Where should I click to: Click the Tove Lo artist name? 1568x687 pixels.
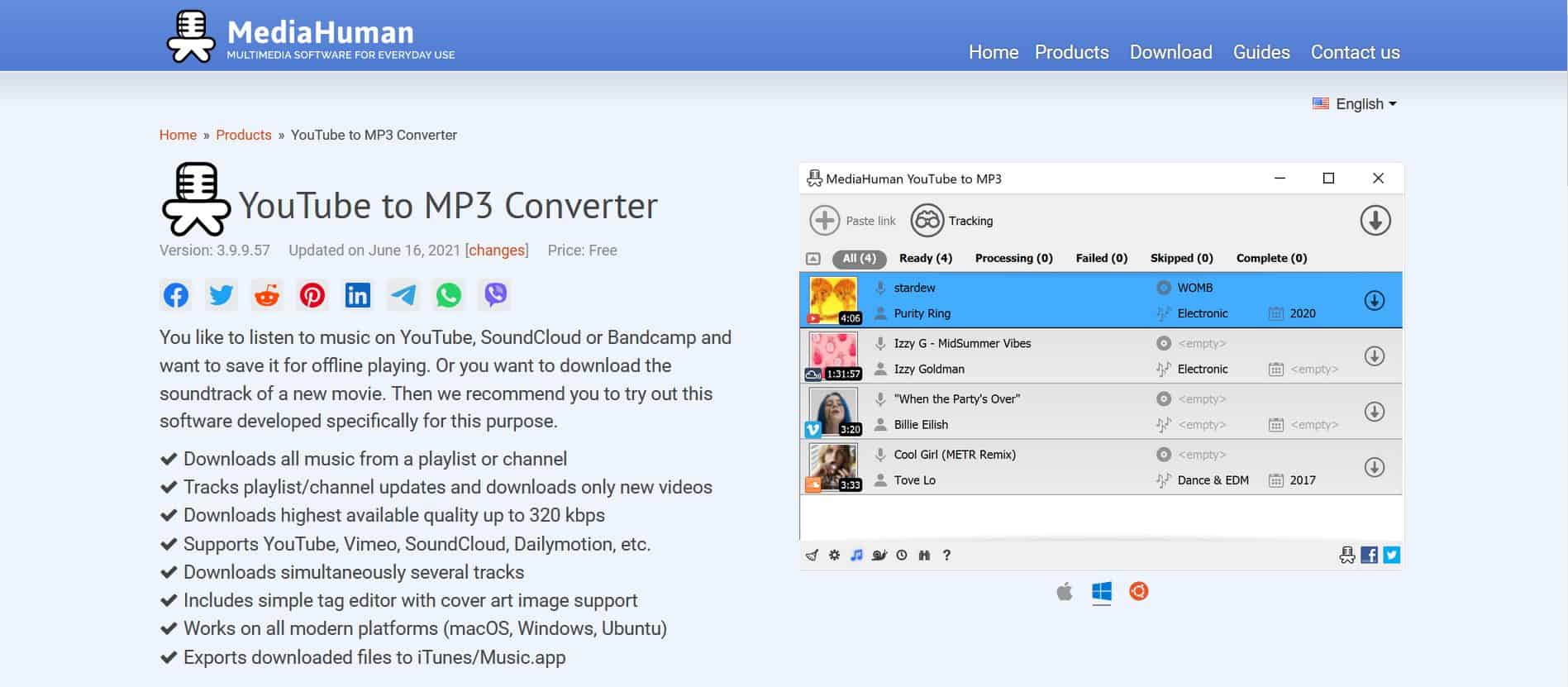pos(915,480)
